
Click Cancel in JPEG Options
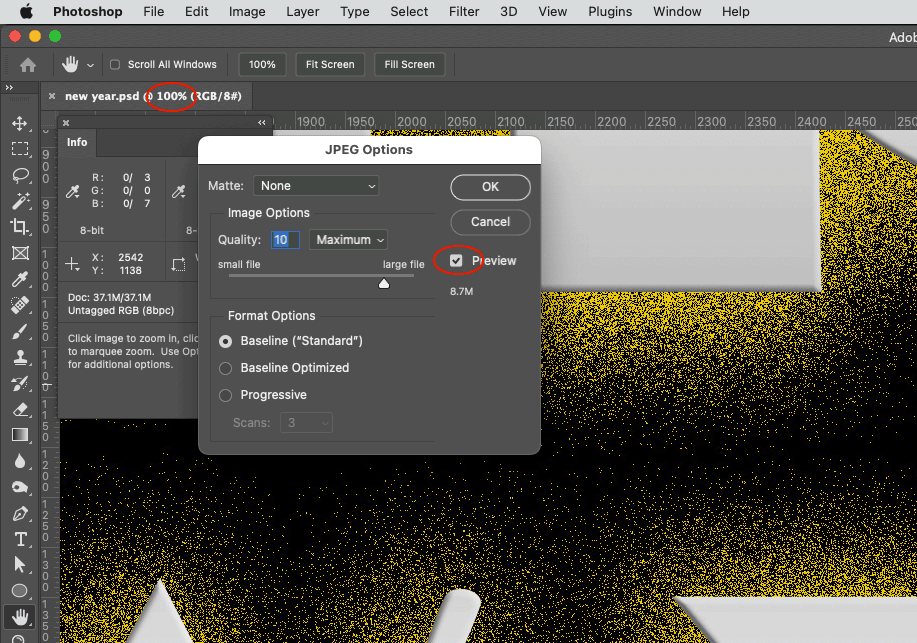tap(490, 222)
